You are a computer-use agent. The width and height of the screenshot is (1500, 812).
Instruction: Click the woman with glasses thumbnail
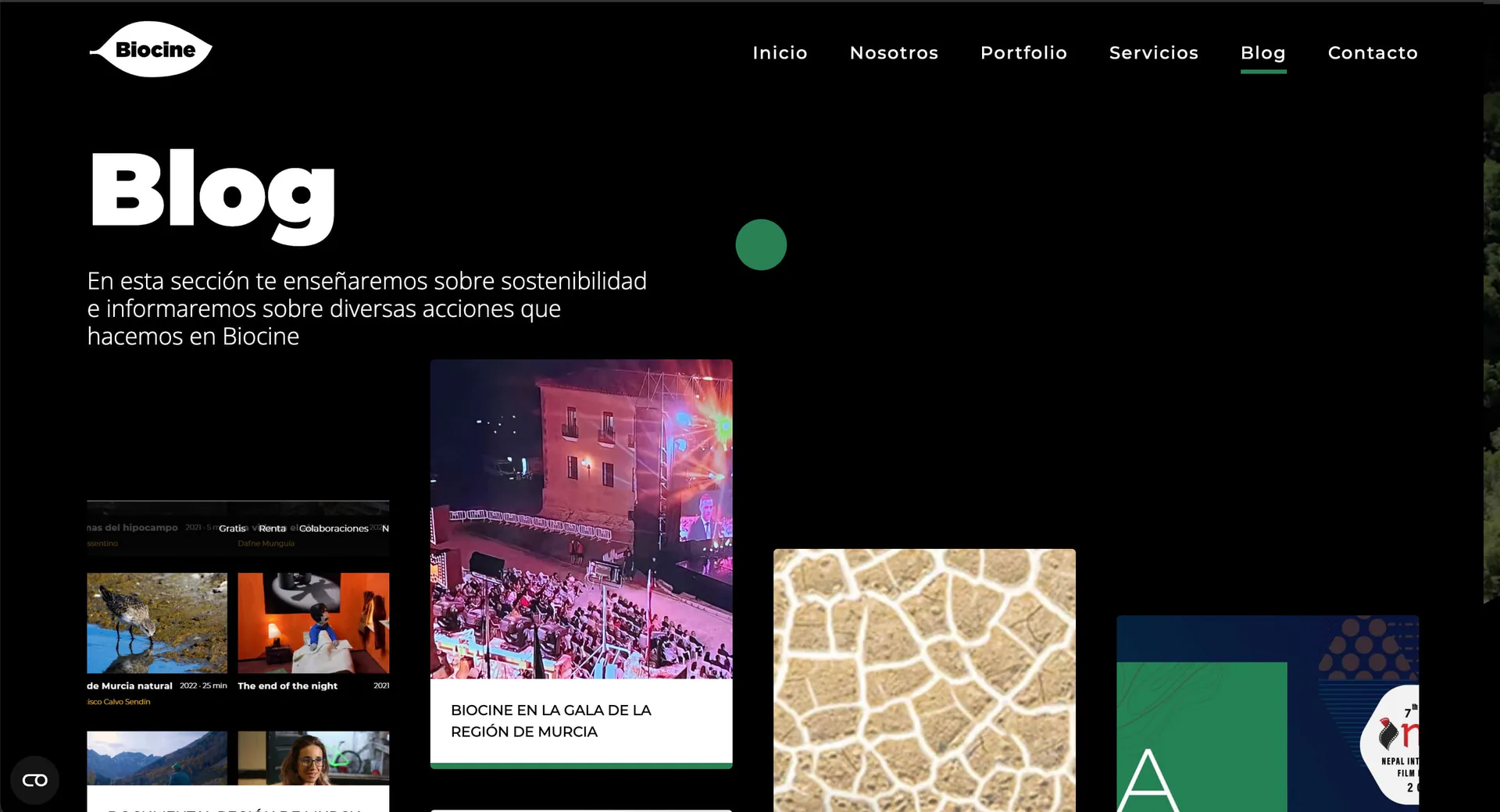coord(313,758)
